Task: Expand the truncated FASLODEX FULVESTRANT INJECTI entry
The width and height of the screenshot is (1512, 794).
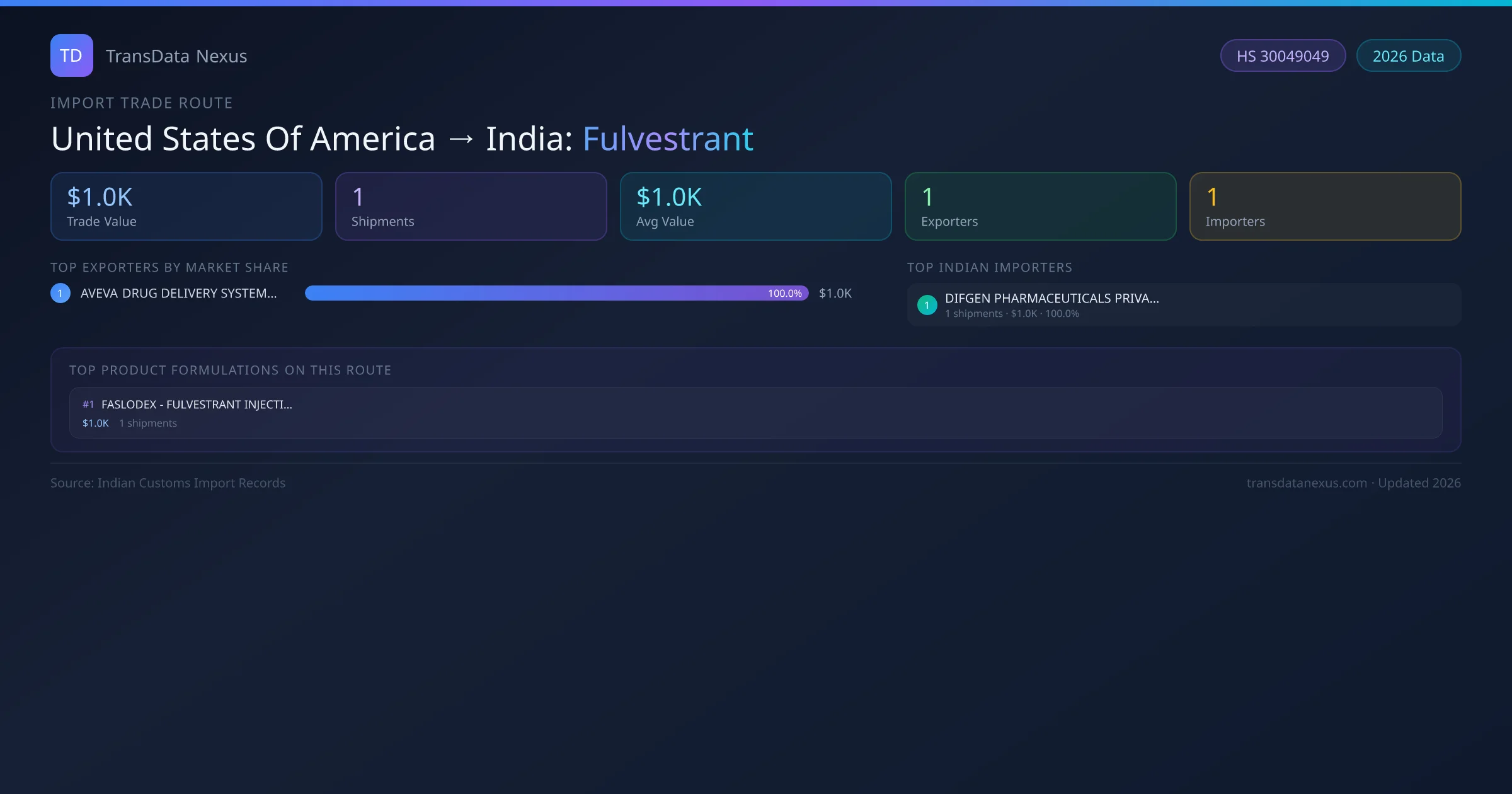Action: point(197,404)
